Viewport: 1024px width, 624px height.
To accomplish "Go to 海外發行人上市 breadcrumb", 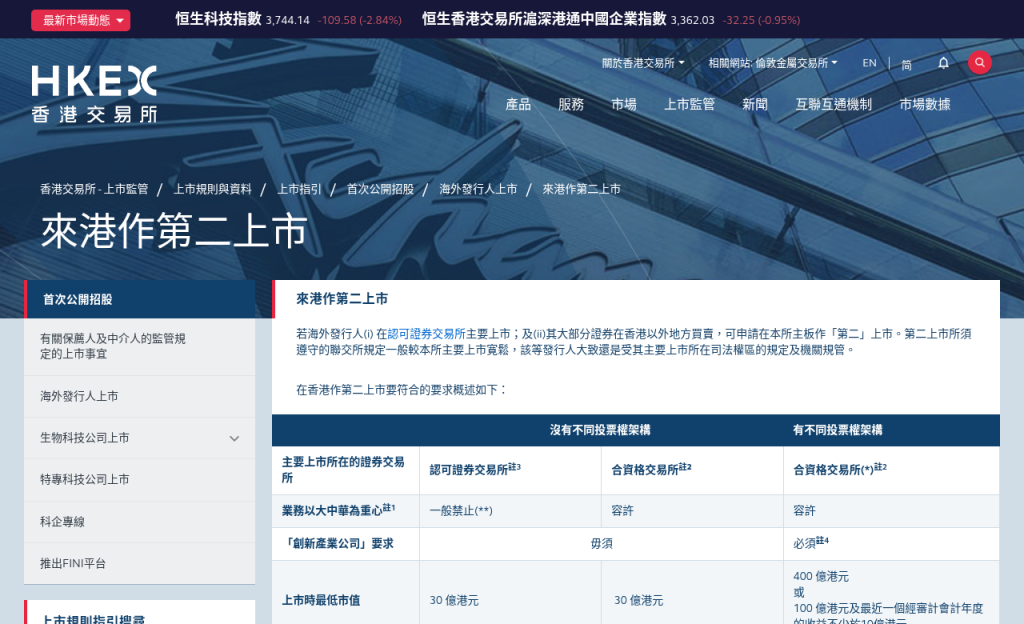I will pyautogui.click(x=478, y=189).
